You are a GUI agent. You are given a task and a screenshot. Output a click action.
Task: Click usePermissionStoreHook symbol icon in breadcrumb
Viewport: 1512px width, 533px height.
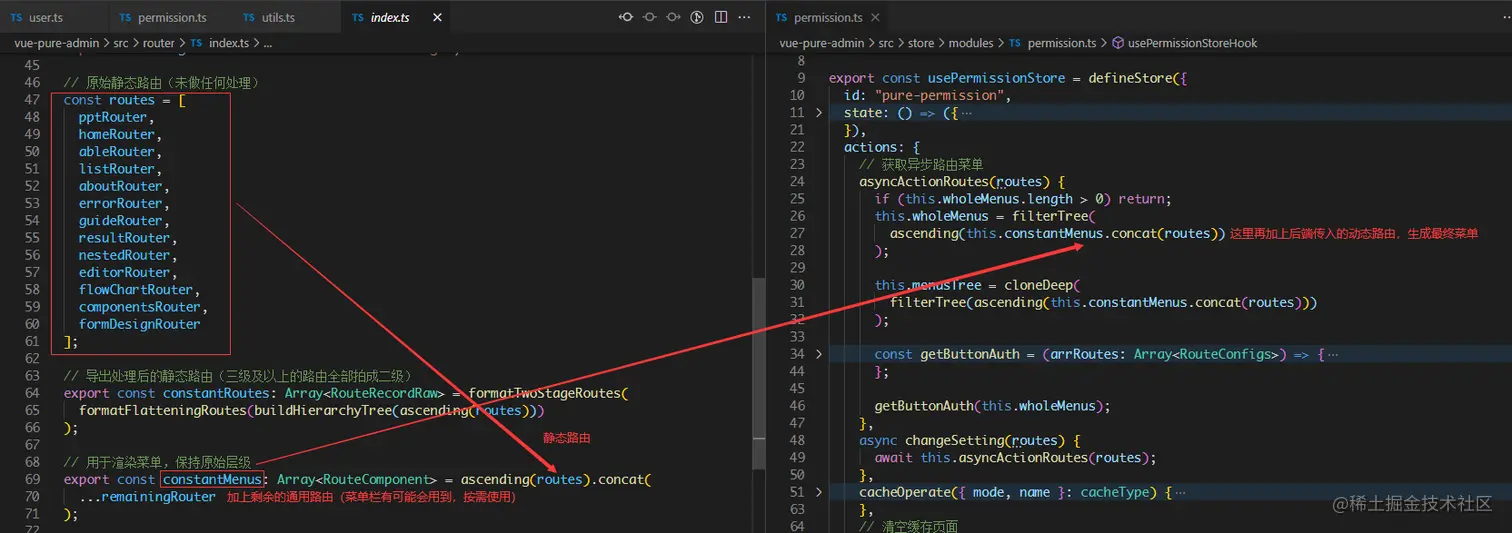(1118, 43)
